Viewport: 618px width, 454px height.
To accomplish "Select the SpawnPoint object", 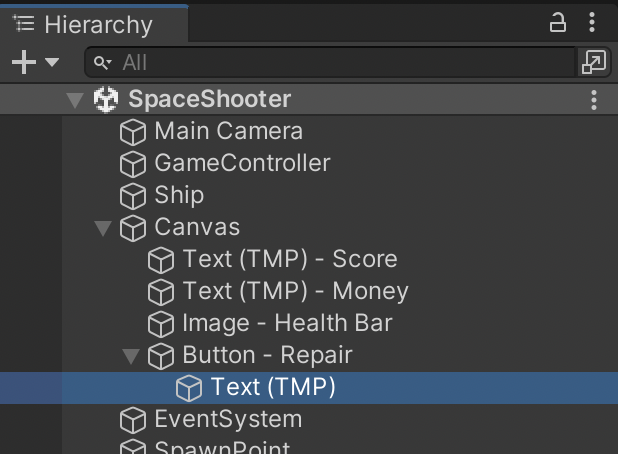I will coord(222,448).
